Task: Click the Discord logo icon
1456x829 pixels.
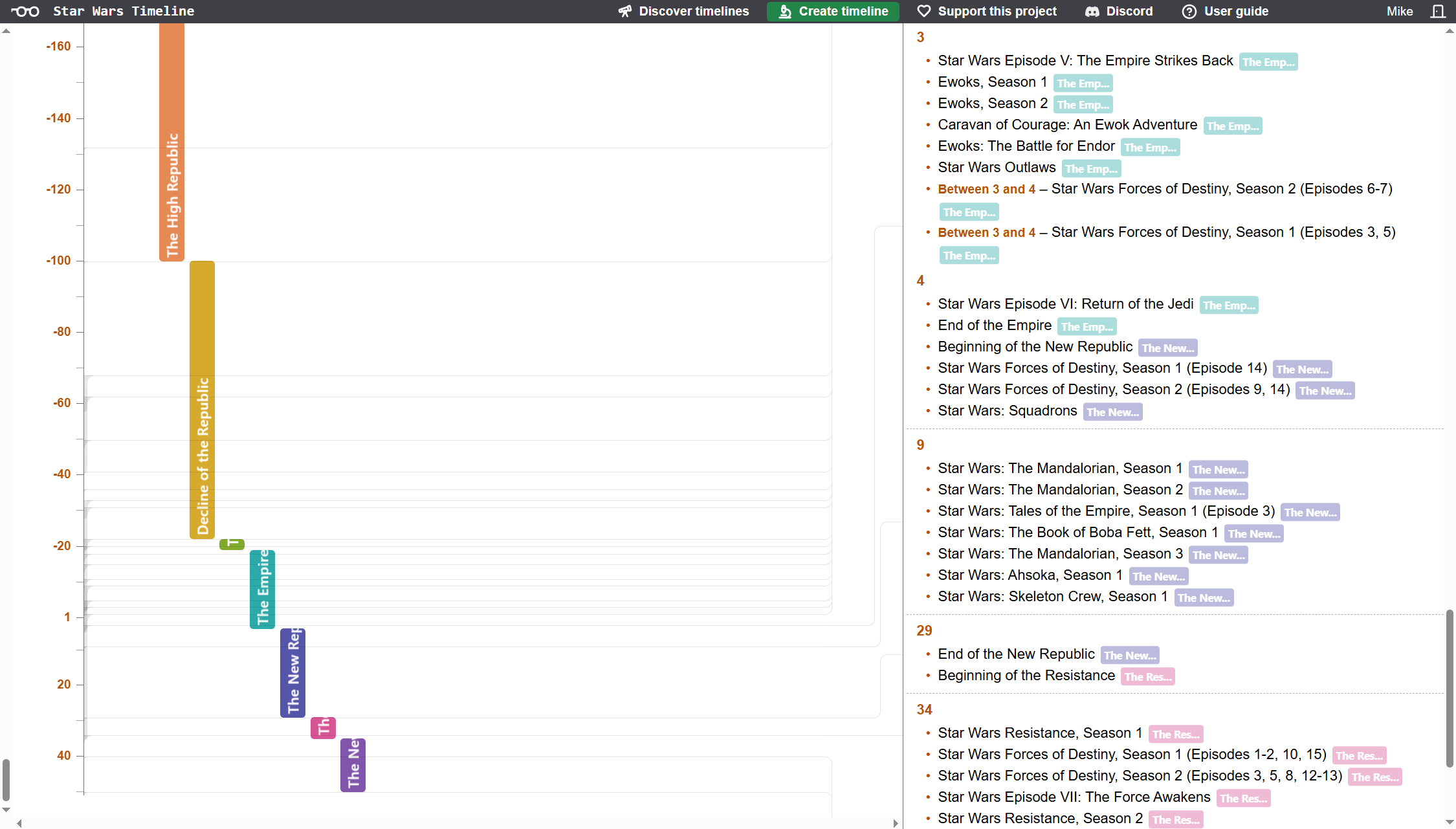Action: (x=1092, y=11)
